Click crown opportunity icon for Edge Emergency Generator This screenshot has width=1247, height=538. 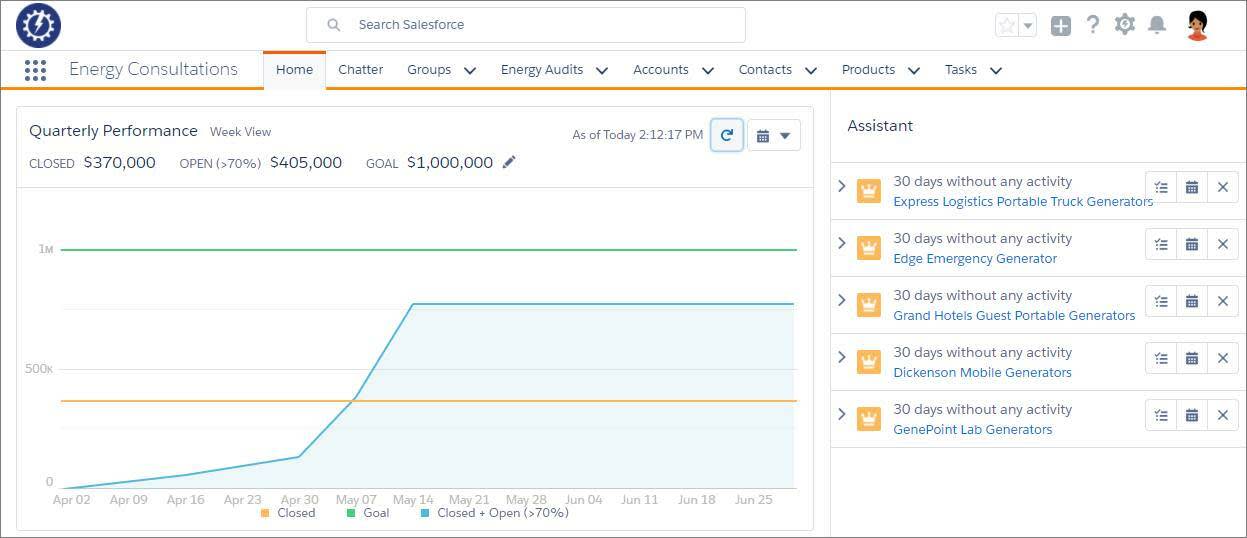[x=869, y=247]
